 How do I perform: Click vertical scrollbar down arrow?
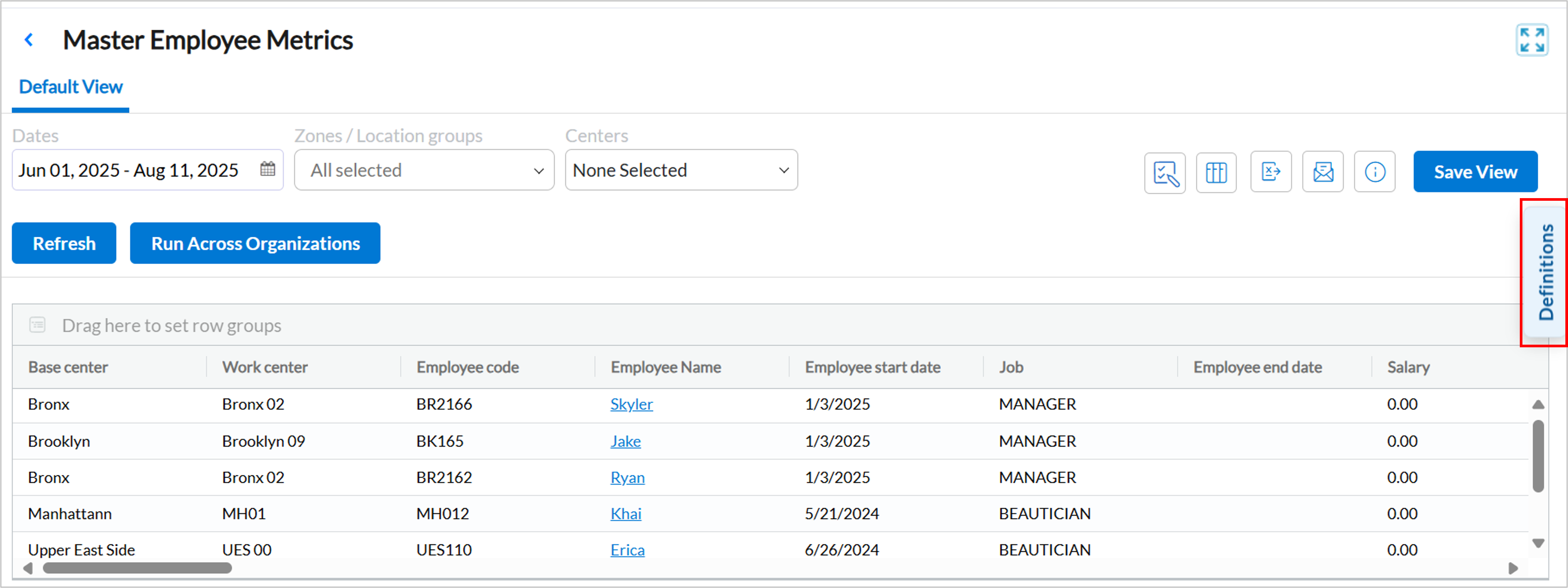click(x=1537, y=543)
